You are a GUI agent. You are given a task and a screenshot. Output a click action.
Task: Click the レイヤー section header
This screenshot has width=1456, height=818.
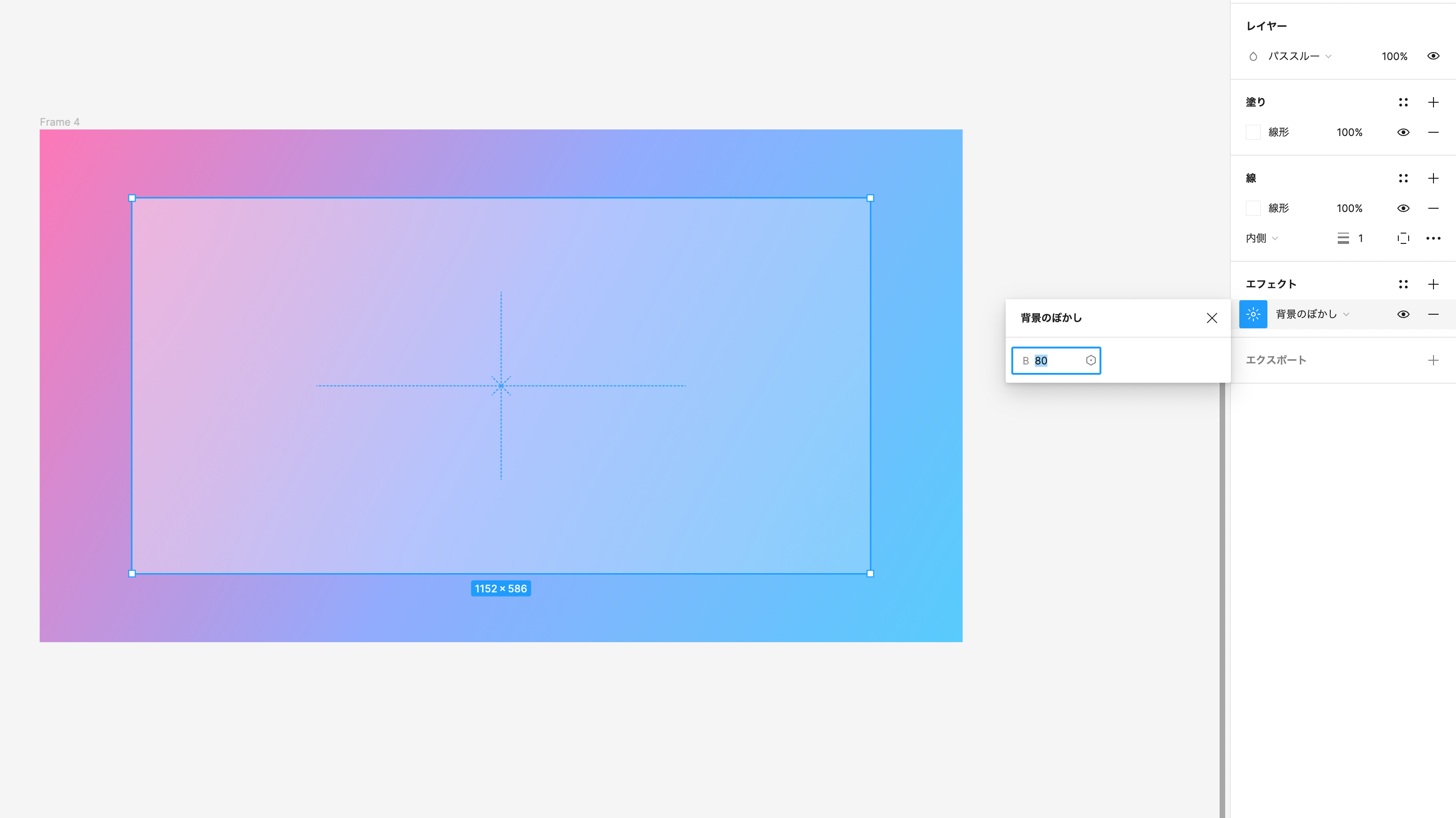click(x=1266, y=26)
